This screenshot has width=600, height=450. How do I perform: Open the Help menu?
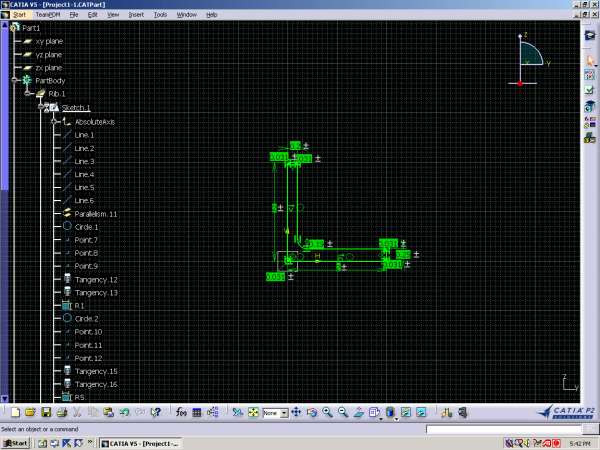pos(212,15)
